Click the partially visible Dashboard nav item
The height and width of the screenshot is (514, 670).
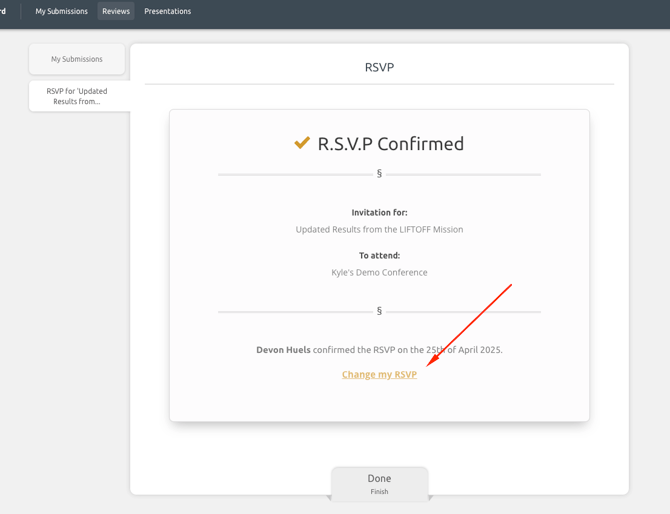click(3, 12)
